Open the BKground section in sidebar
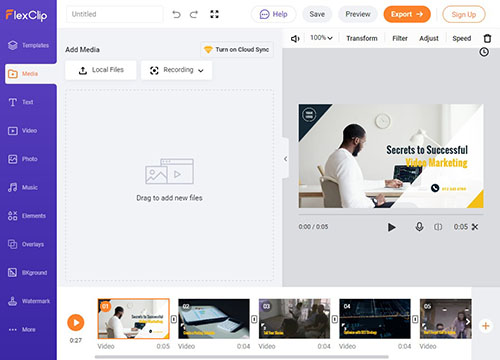The image size is (500, 360). click(x=27, y=273)
